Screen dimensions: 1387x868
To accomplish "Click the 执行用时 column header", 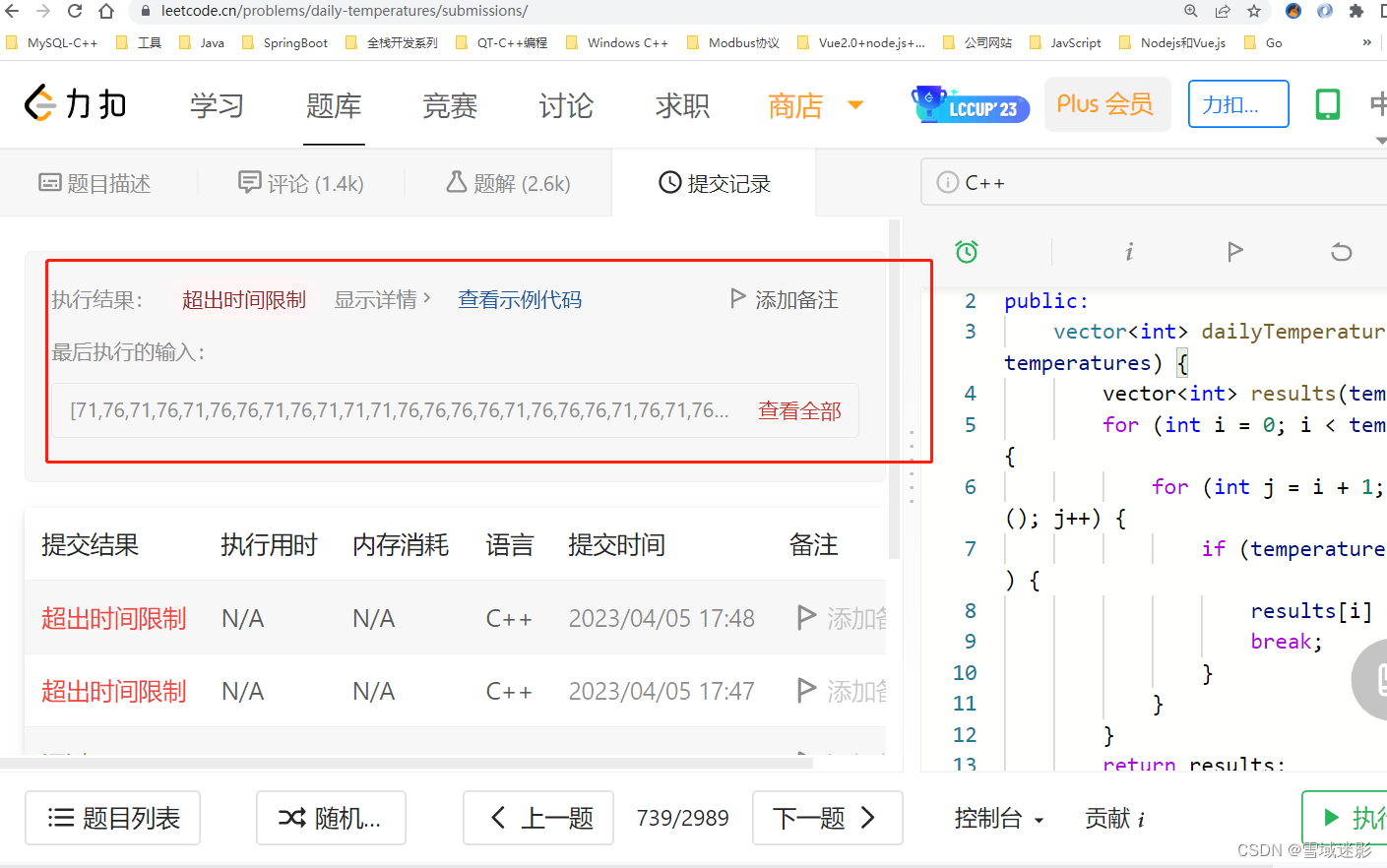I will coord(269,544).
